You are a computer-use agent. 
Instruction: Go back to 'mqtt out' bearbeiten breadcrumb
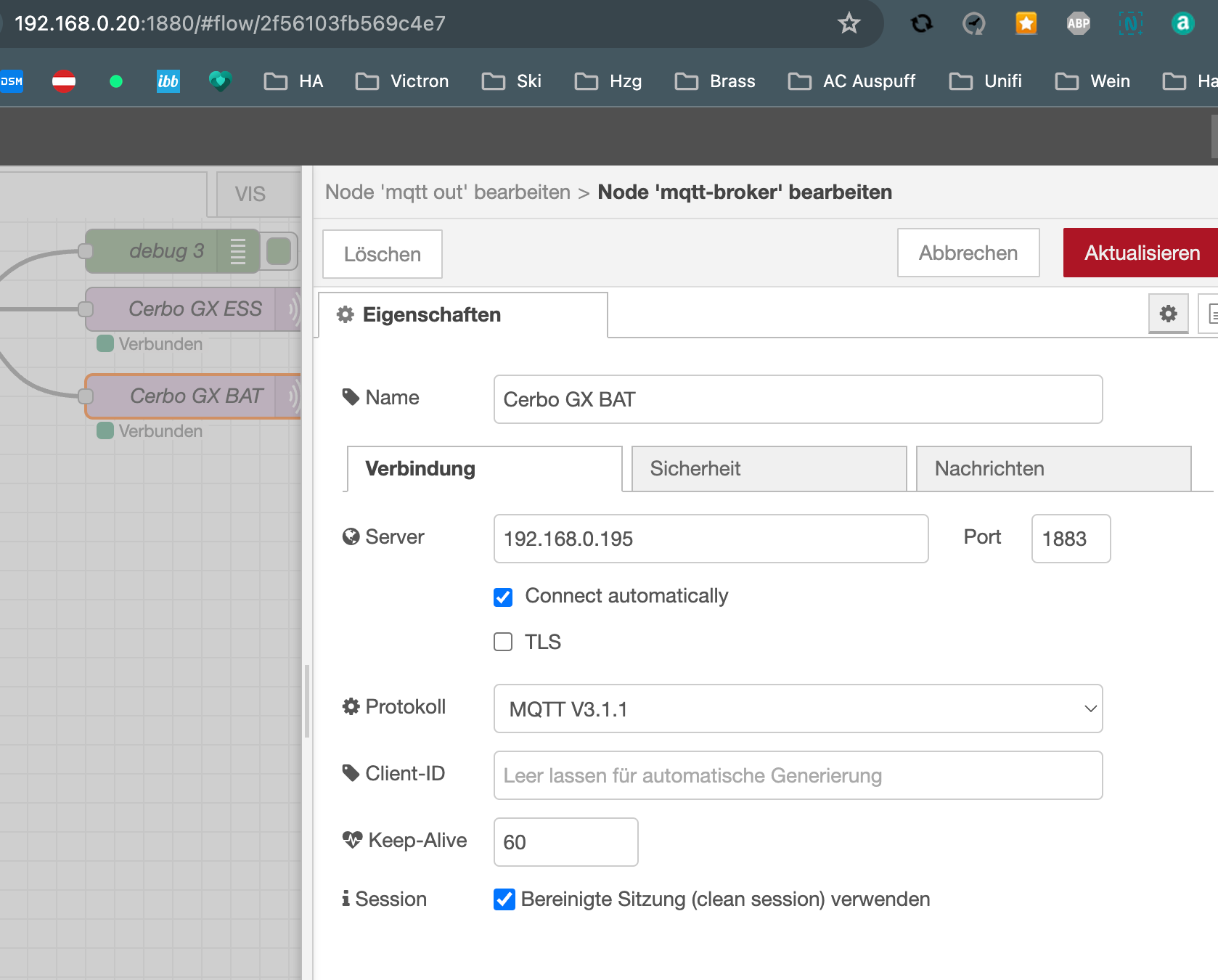coord(448,192)
